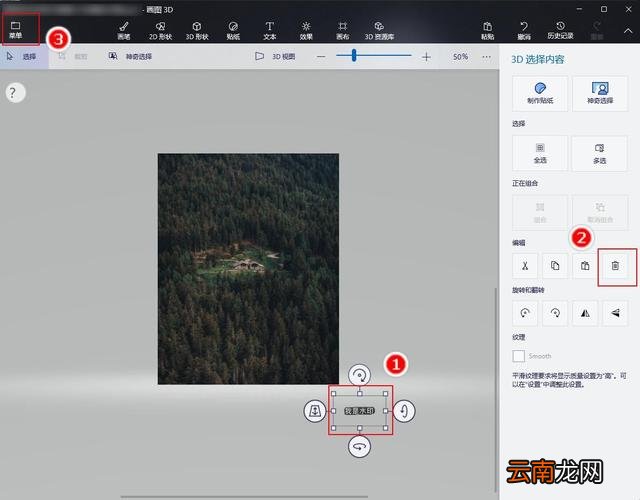Click the Make sticker button

coord(540,93)
